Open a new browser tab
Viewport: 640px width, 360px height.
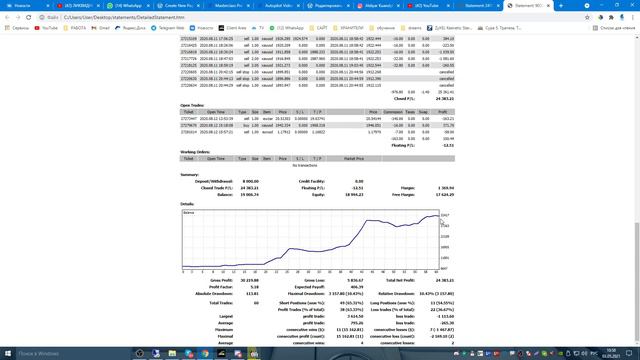point(561,6)
